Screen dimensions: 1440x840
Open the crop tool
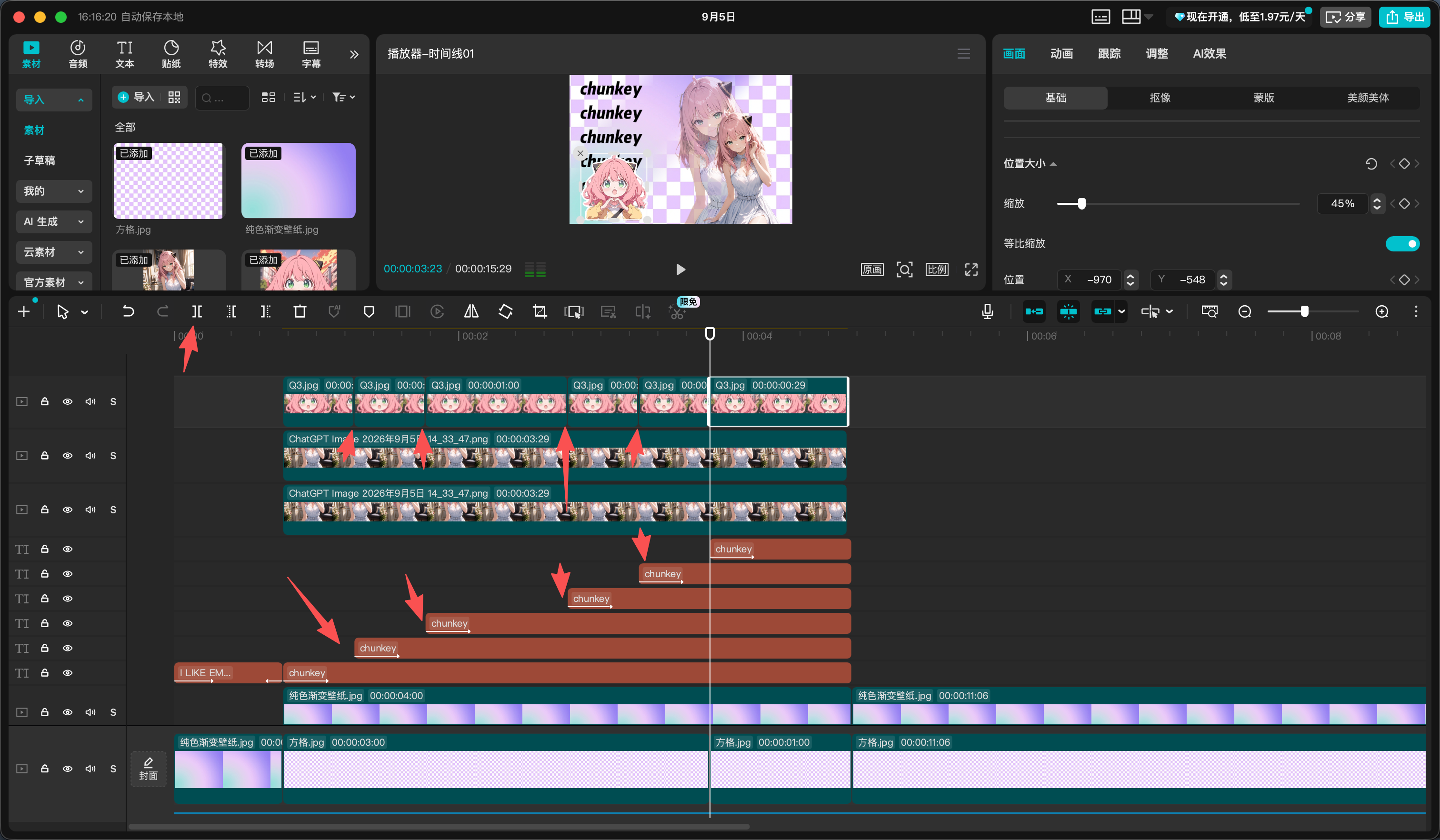(540, 311)
